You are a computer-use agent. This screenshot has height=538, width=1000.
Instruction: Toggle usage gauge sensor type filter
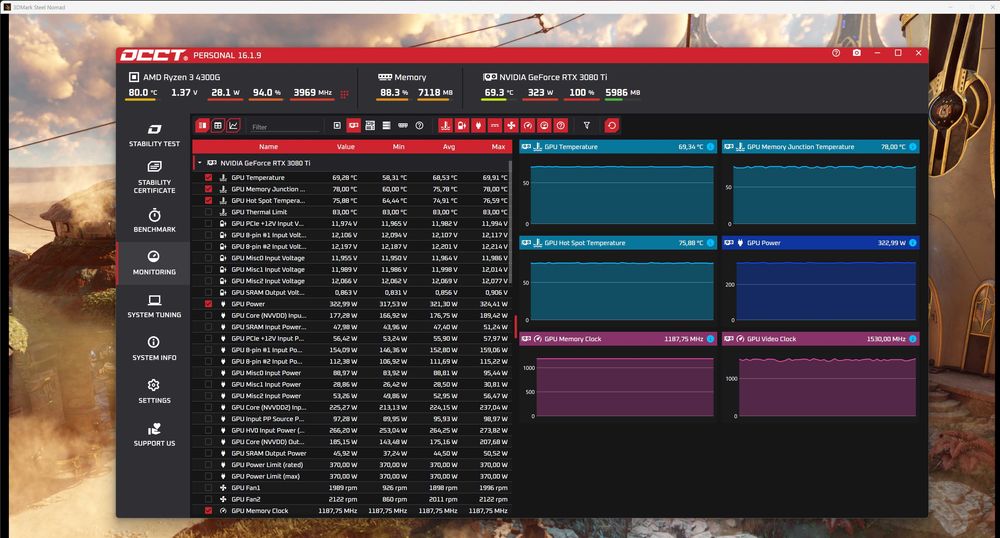pos(544,126)
